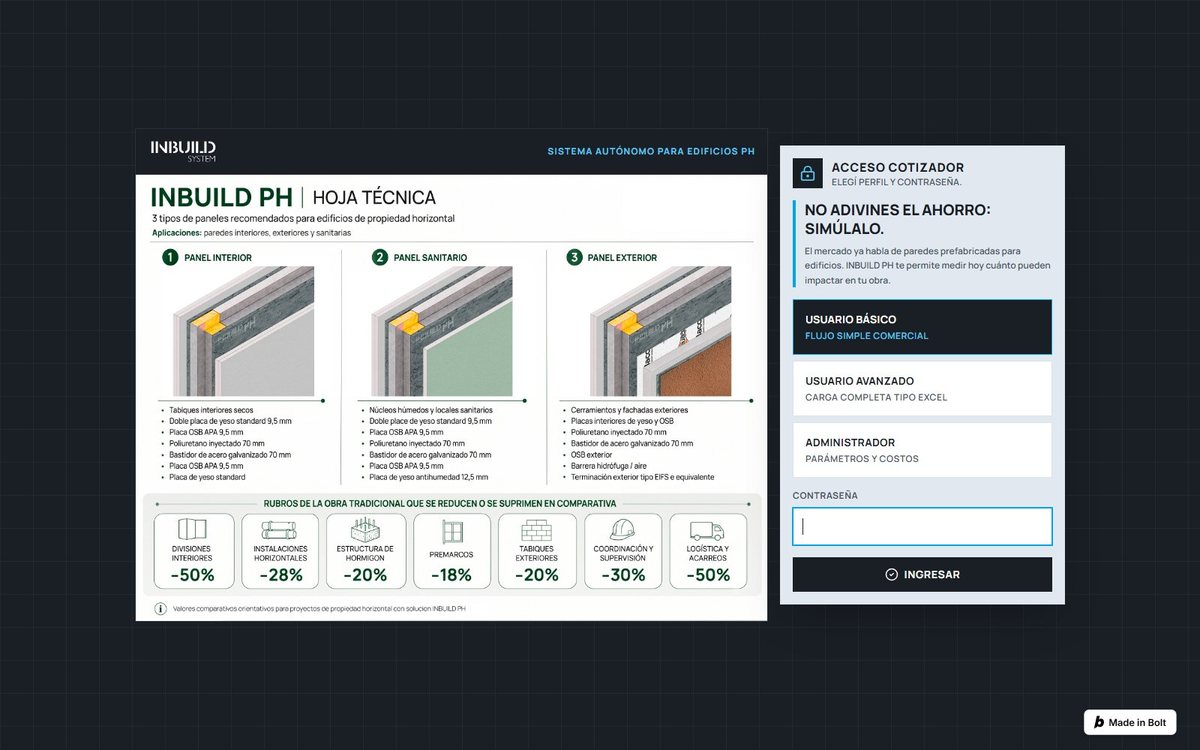Click the Premarcos window frame icon
Screen dimensions: 1200x750
point(452,533)
